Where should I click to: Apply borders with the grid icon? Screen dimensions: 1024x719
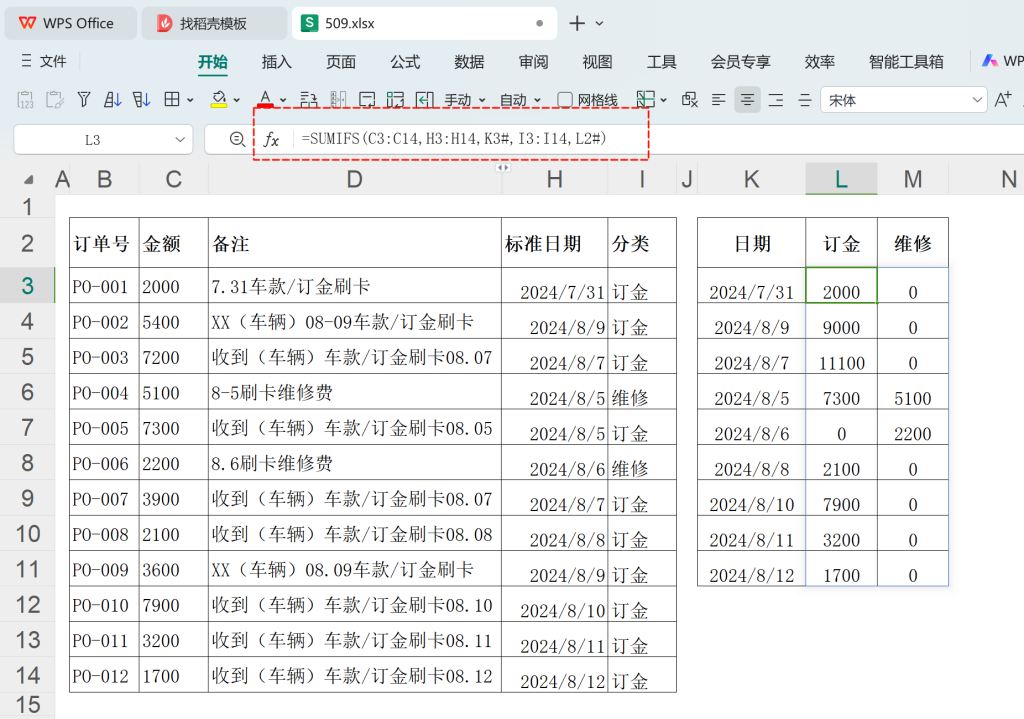(x=172, y=100)
